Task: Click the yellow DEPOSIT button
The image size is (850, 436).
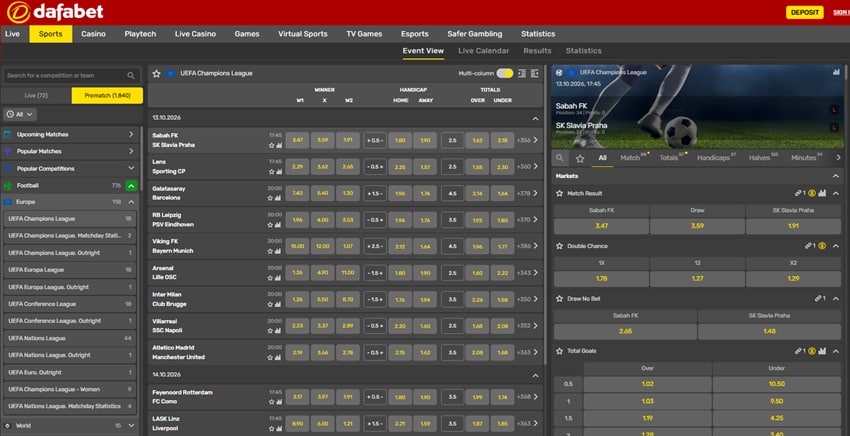Action: click(804, 12)
